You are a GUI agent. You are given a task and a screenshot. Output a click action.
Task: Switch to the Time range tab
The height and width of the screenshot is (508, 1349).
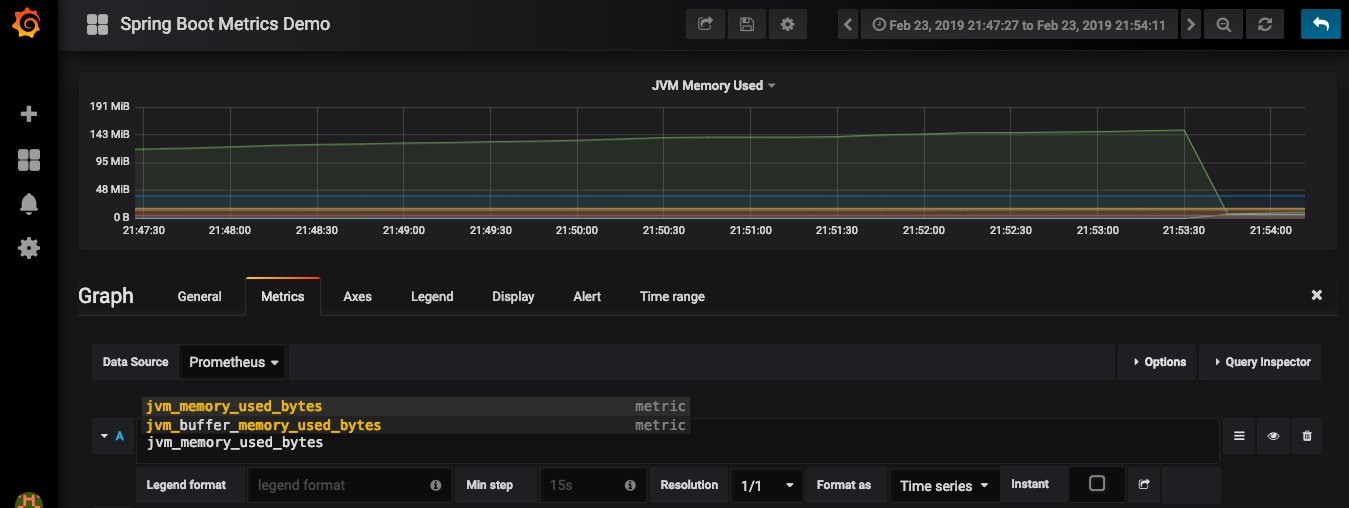click(672, 296)
